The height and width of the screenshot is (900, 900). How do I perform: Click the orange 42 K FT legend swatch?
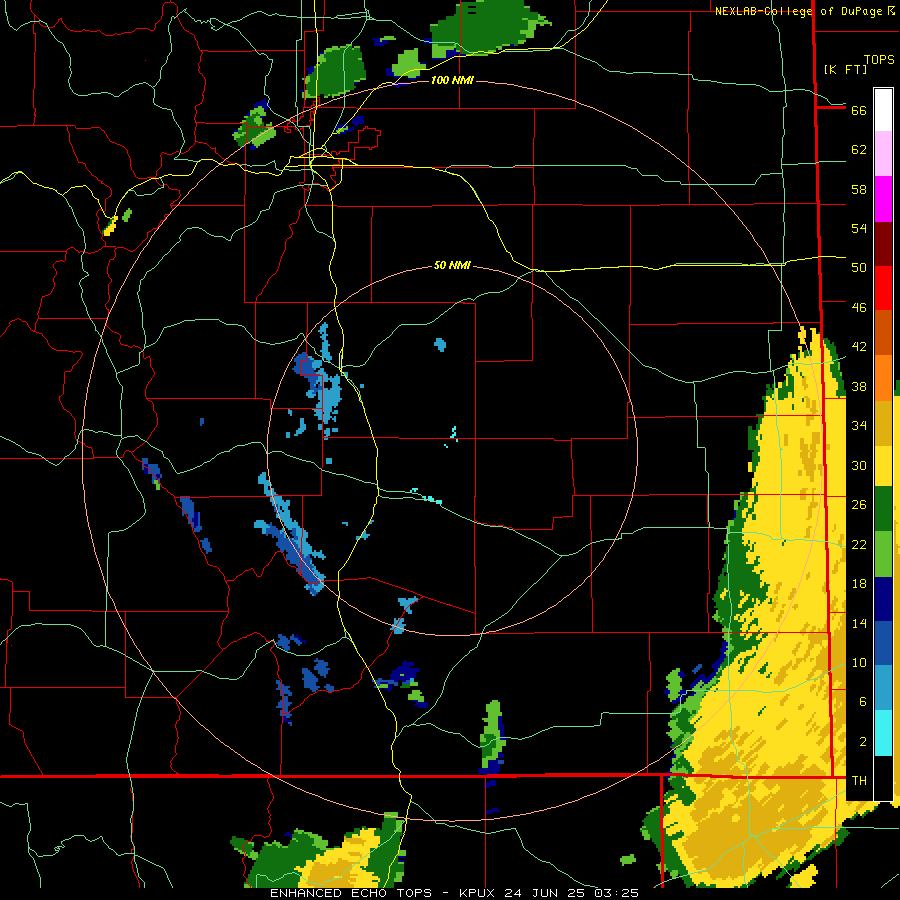point(883,377)
